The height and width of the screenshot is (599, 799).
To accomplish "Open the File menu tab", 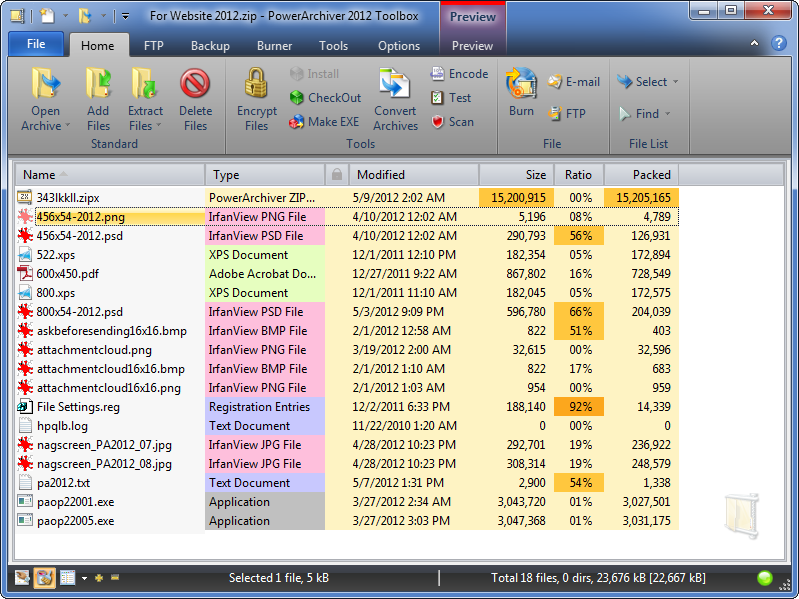I will (x=36, y=44).
